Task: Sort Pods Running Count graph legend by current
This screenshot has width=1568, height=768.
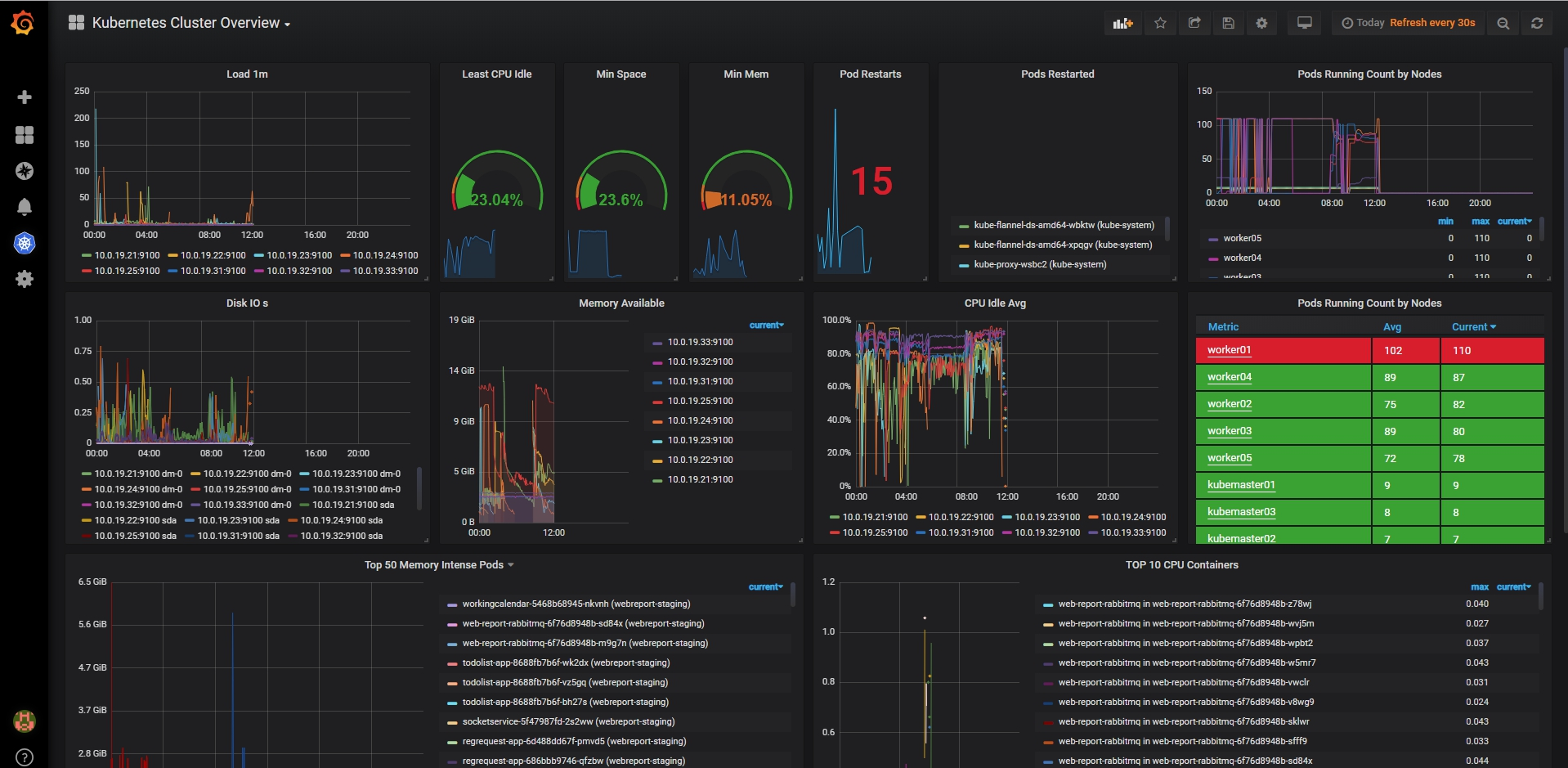Action: tap(1514, 222)
